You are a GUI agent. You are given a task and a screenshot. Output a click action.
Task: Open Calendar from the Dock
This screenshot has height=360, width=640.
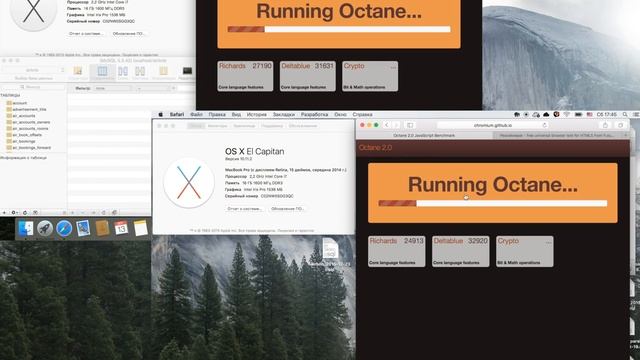(121, 228)
